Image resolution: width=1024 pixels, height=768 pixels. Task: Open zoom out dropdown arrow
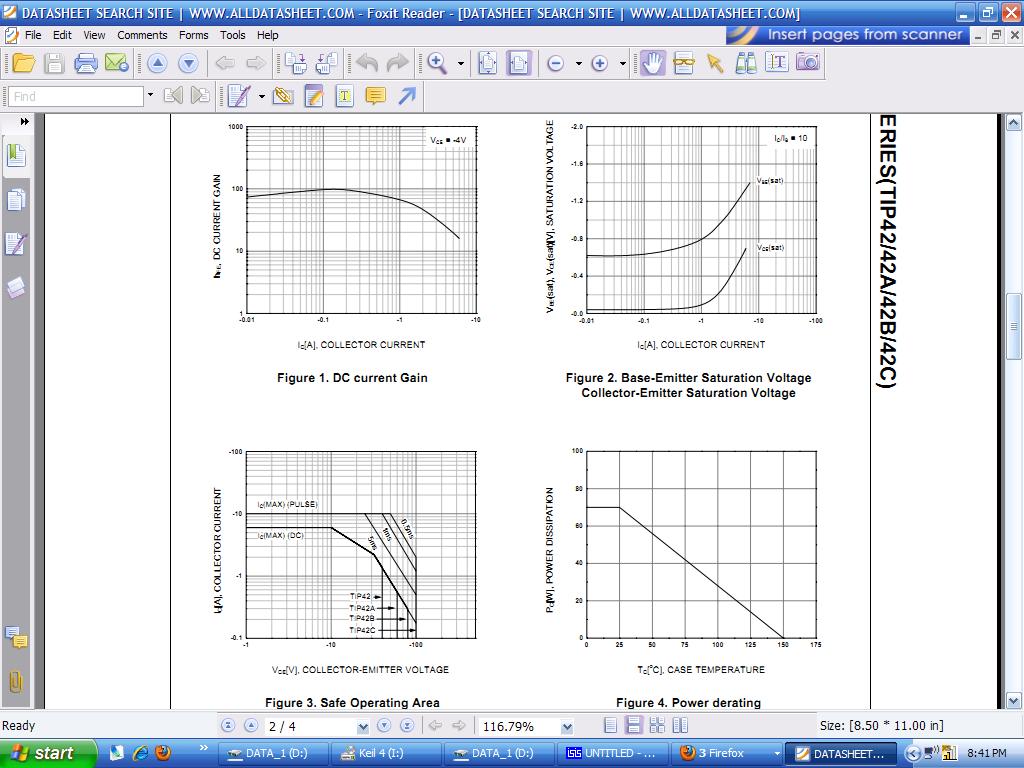[579, 64]
